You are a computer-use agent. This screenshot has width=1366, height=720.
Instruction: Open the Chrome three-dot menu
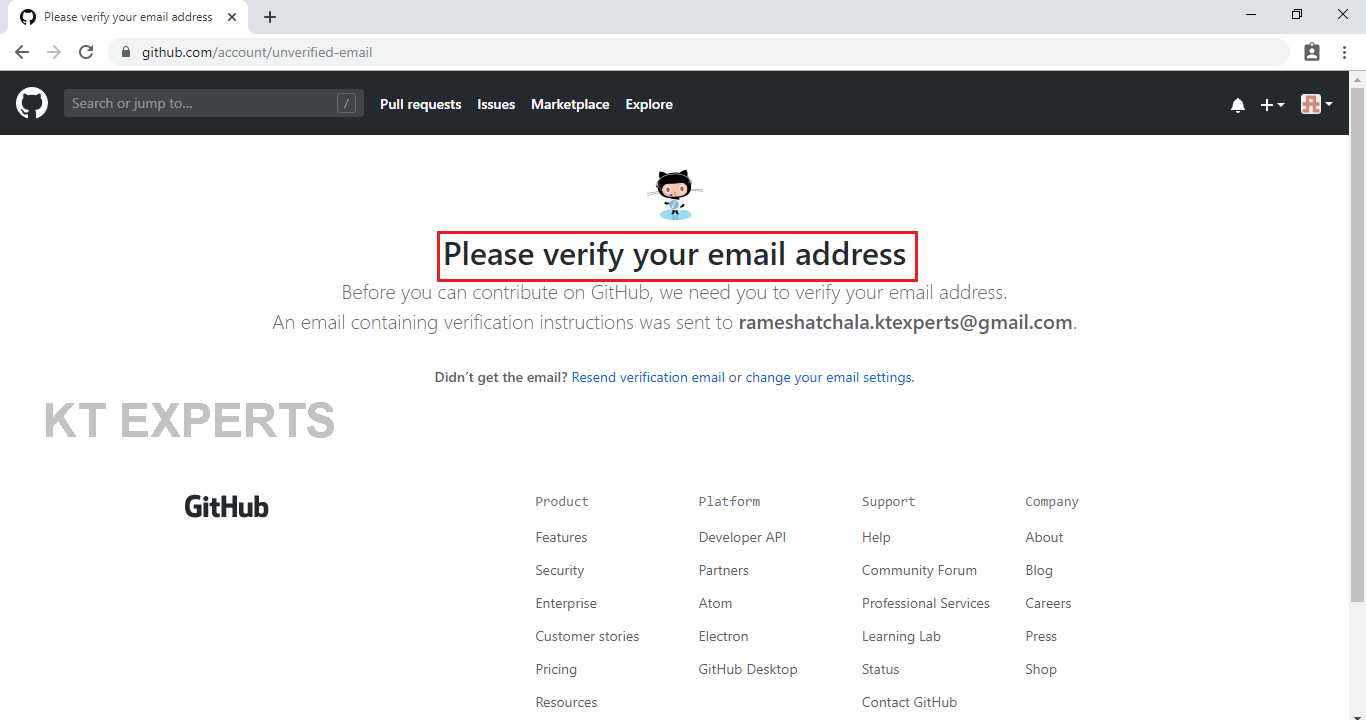(1343, 52)
